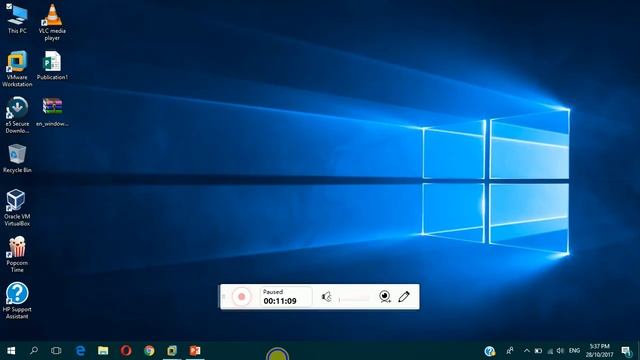Select the VMware Workstation shortcut
640x360 pixels.
(x=17, y=69)
